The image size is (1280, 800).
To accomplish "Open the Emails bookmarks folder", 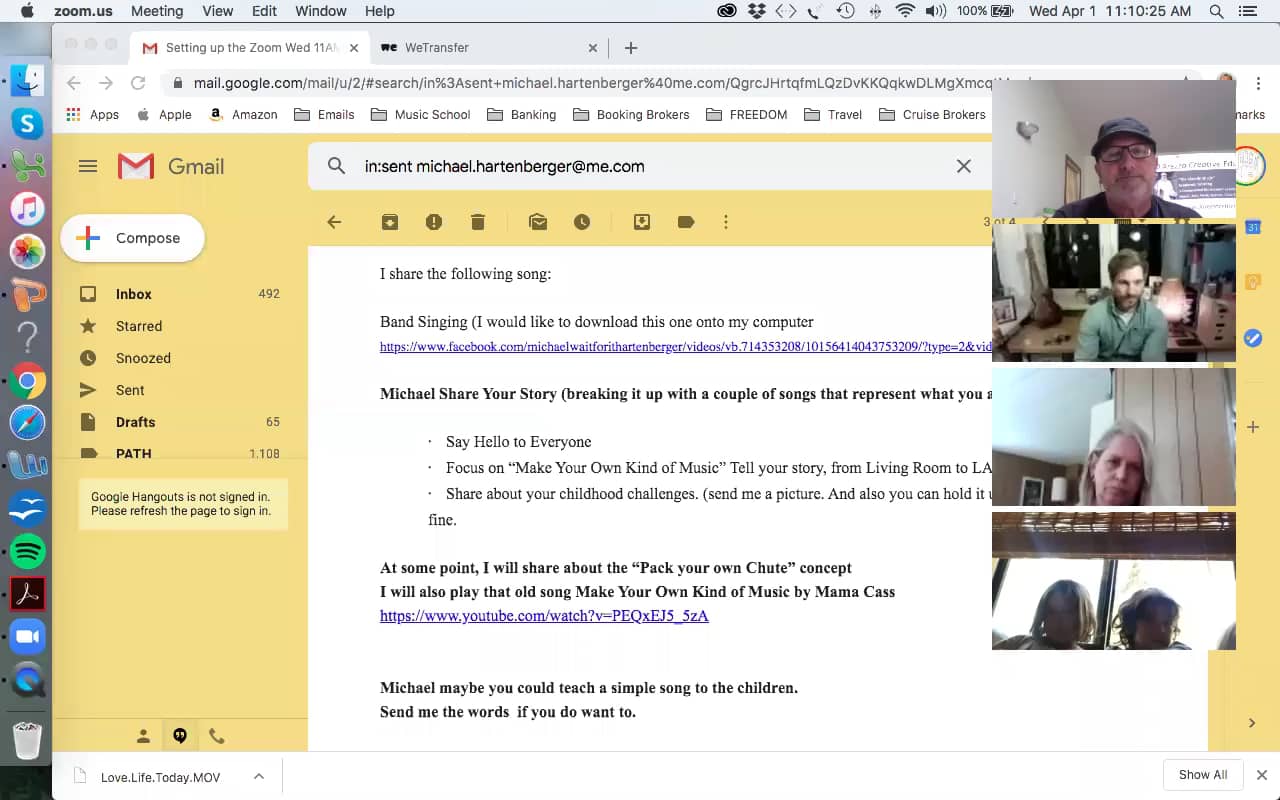I will pyautogui.click(x=324, y=115).
